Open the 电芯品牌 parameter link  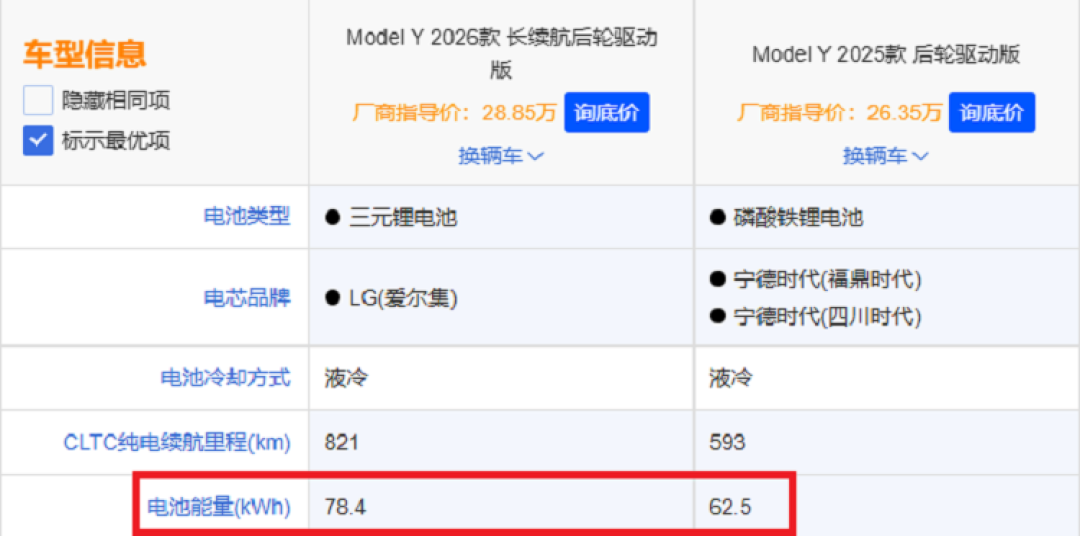click(247, 298)
